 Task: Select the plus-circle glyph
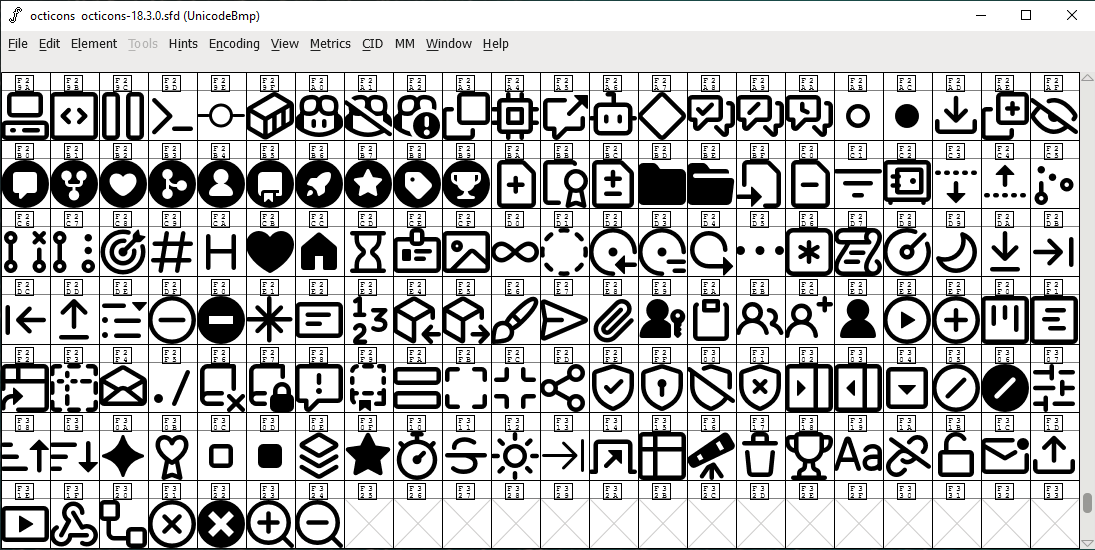955,320
